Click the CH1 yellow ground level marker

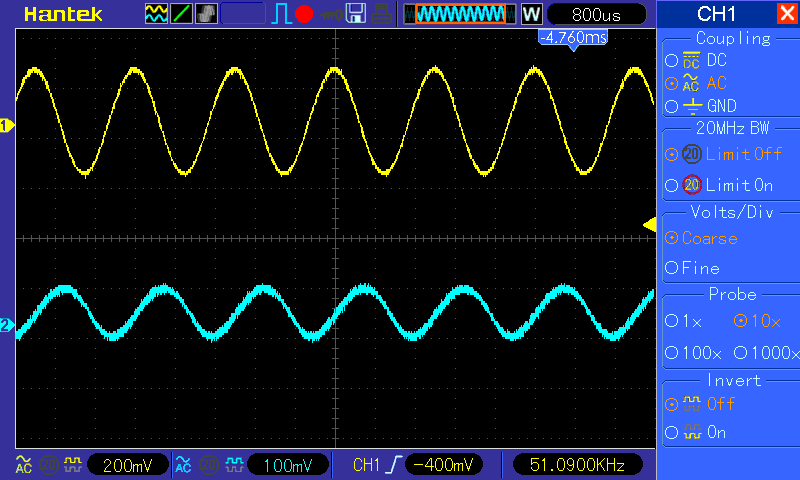7,125
